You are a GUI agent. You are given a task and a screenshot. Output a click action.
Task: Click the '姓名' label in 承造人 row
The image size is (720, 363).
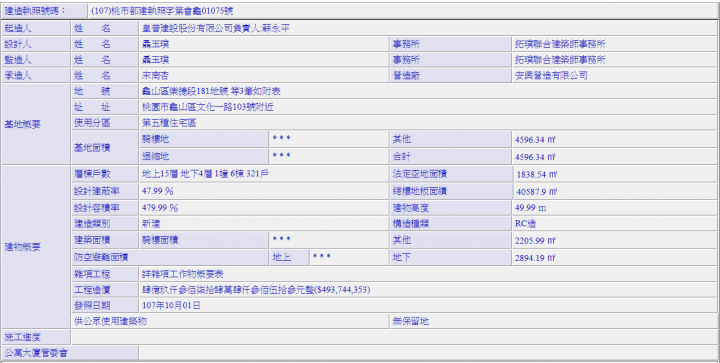point(92,75)
